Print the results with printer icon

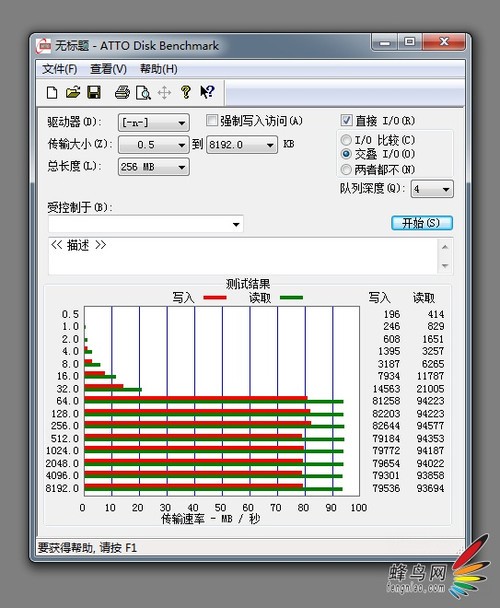[x=122, y=93]
